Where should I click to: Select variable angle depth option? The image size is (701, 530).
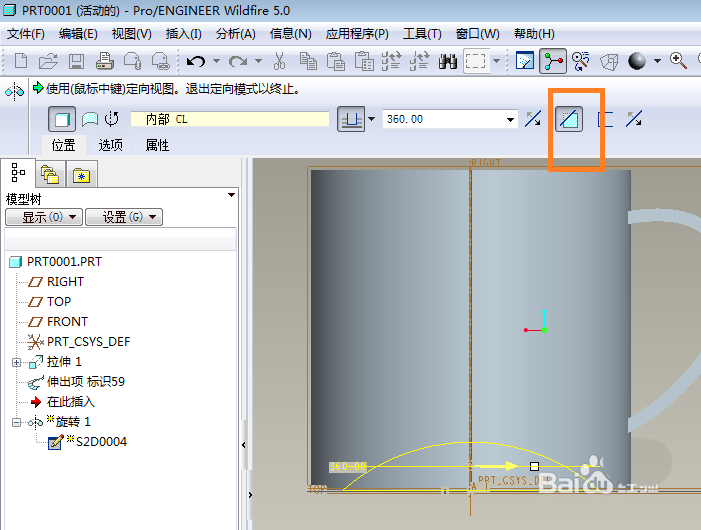coord(351,119)
